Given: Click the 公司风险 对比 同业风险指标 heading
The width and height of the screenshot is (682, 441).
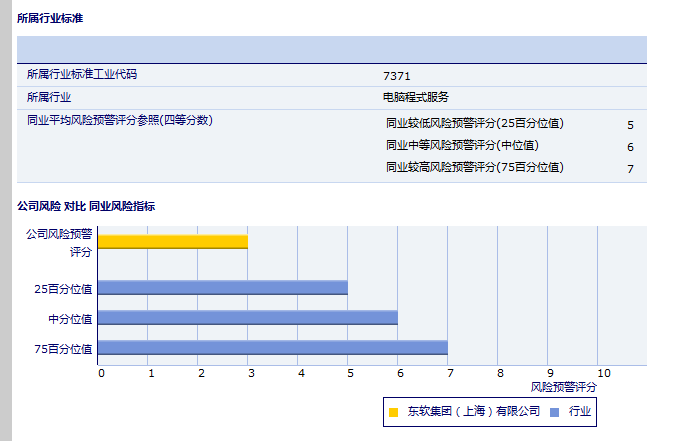Looking at the screenshot, I should pos(86,206).
